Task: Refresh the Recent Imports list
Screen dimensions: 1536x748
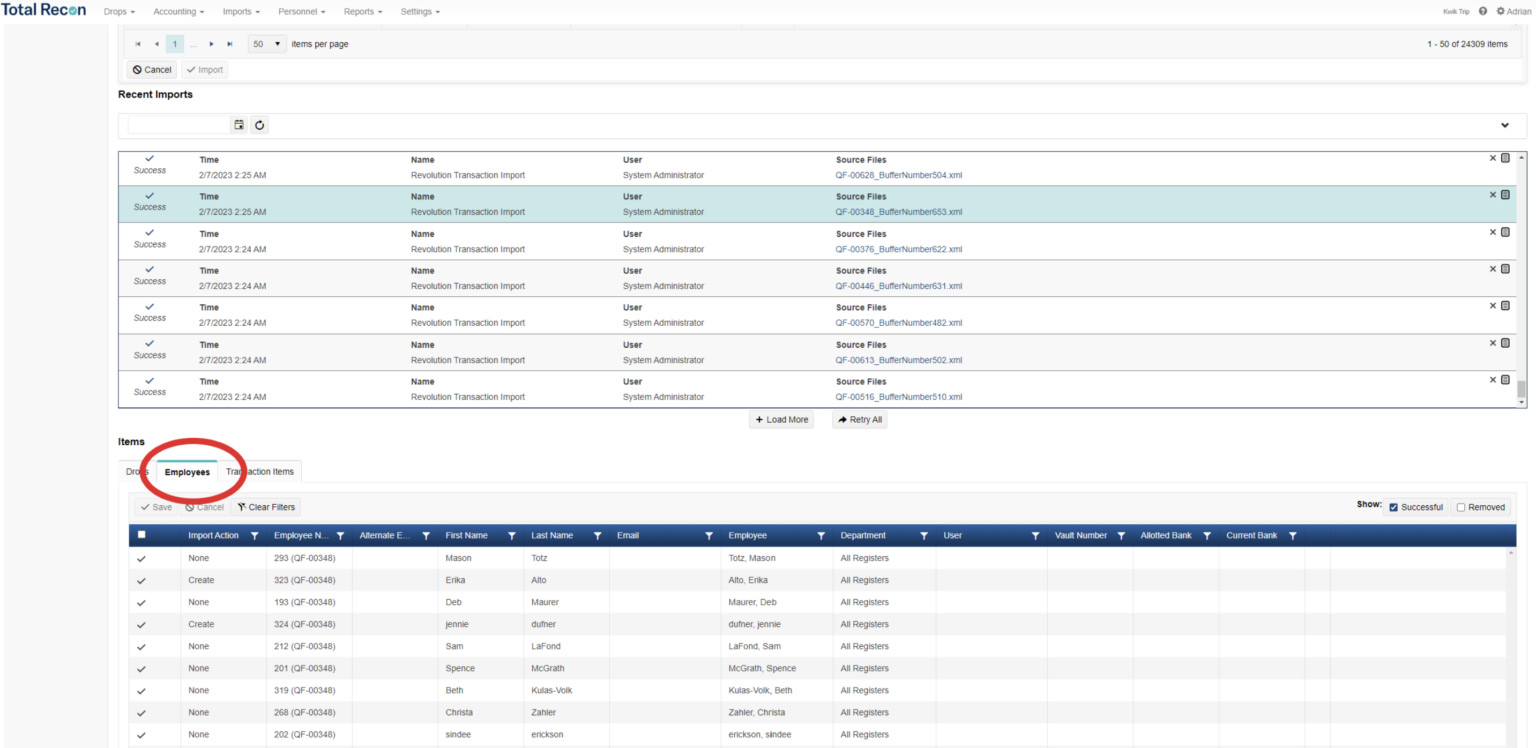Action: tap(260, 125)
